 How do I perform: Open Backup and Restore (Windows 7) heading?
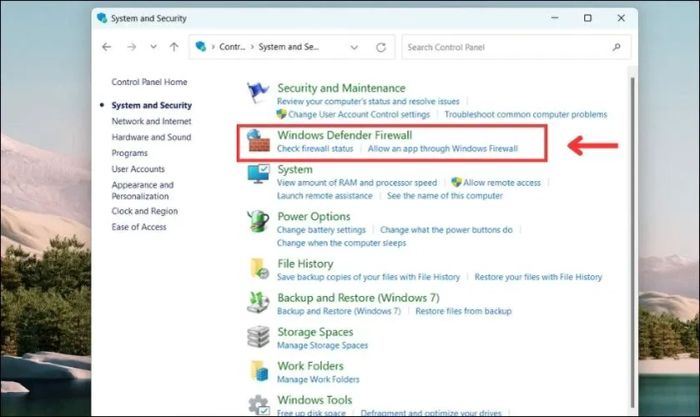[358, 298]
